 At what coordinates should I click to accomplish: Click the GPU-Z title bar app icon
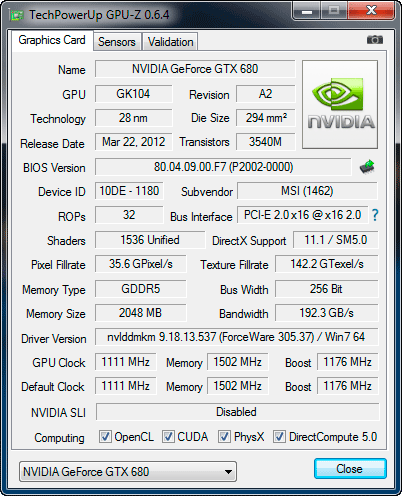click(x=17, y=15)
